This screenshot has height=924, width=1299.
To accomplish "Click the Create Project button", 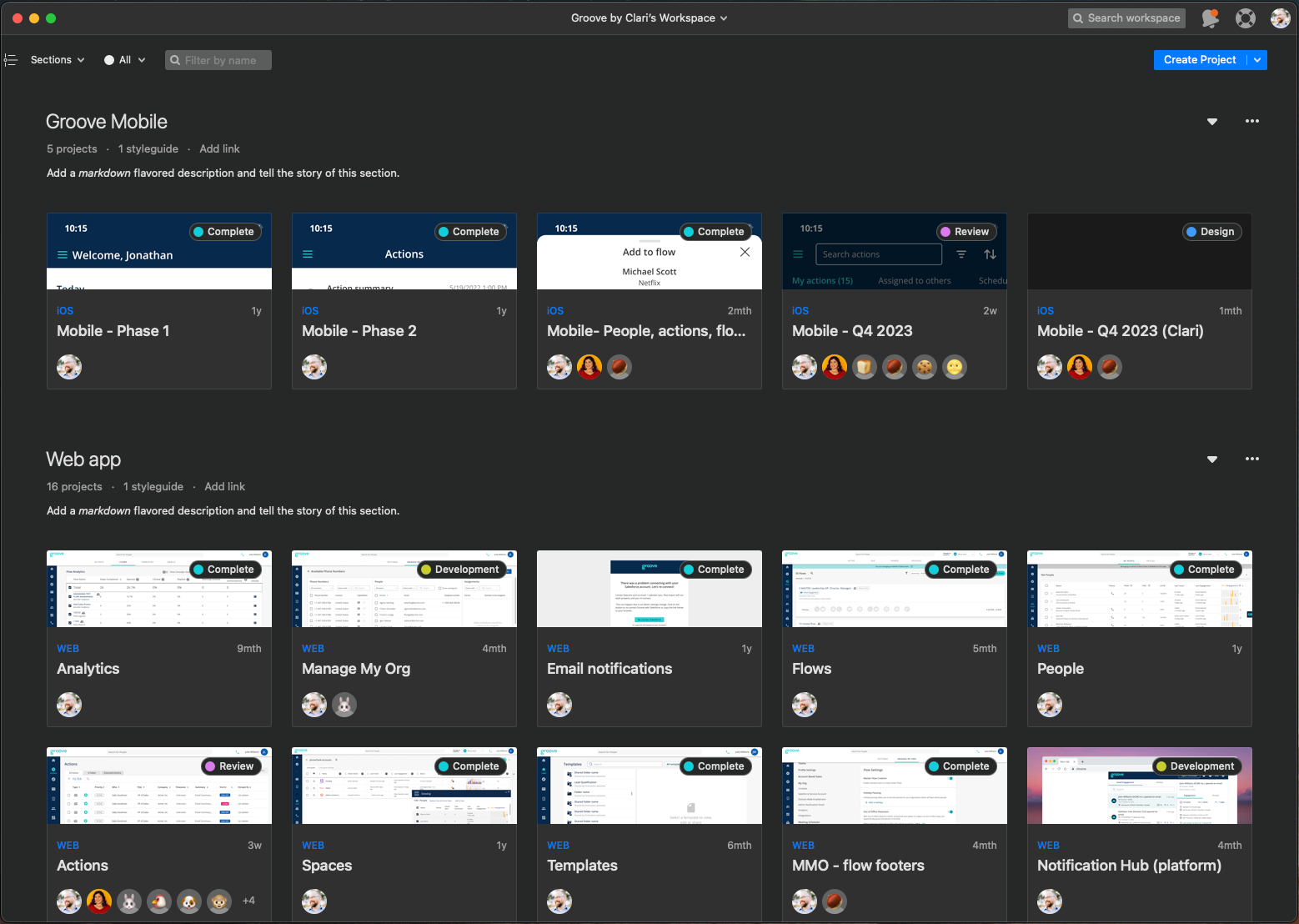I will [1200, 60].
